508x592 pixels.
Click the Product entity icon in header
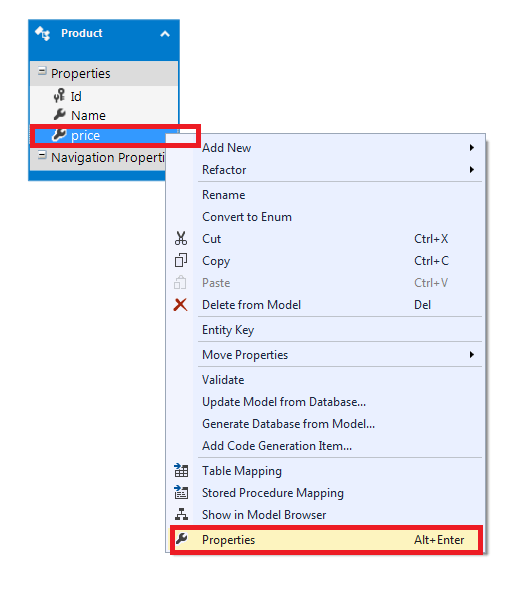coord(42,33)
